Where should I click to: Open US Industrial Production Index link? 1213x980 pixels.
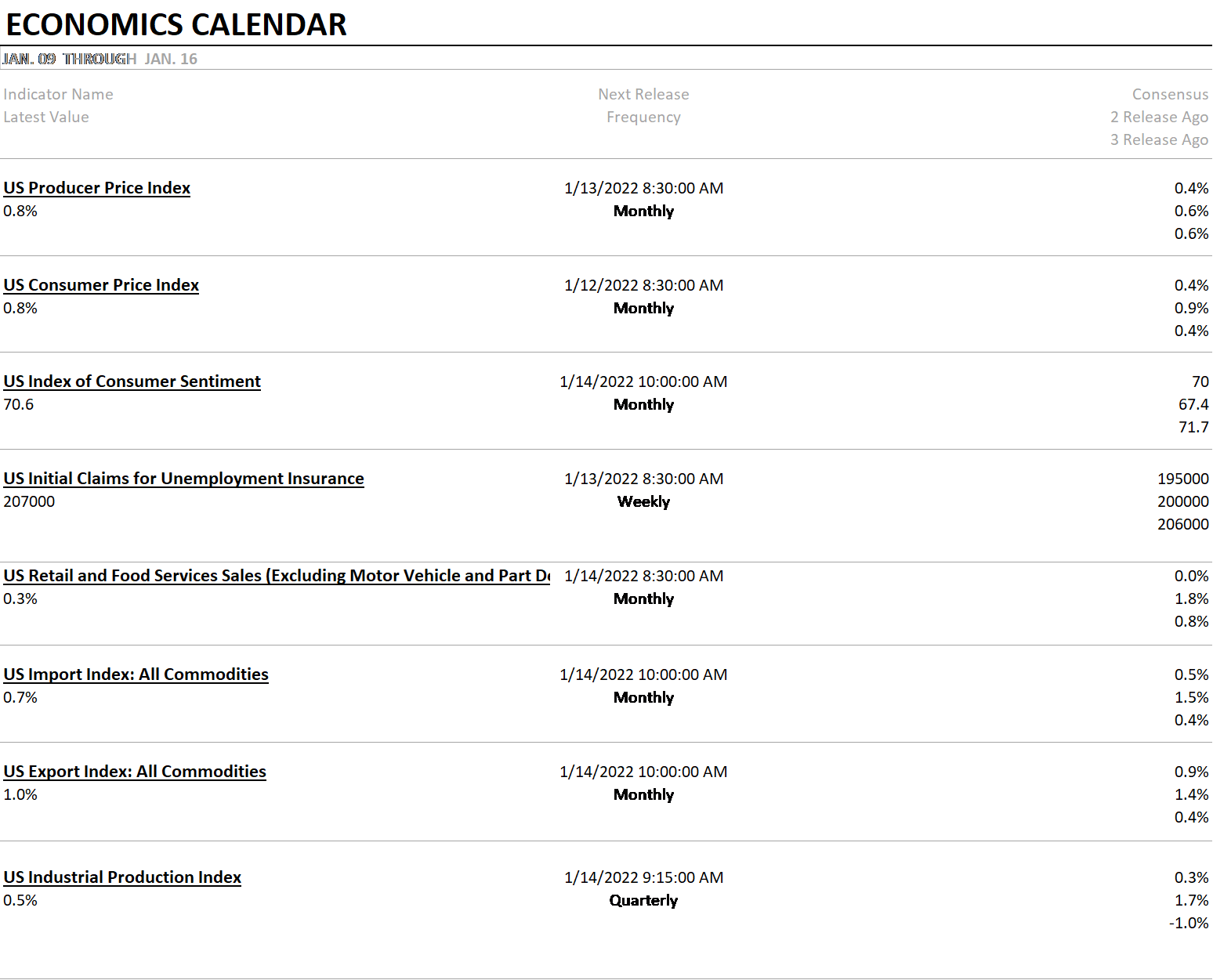coord(122,877)
